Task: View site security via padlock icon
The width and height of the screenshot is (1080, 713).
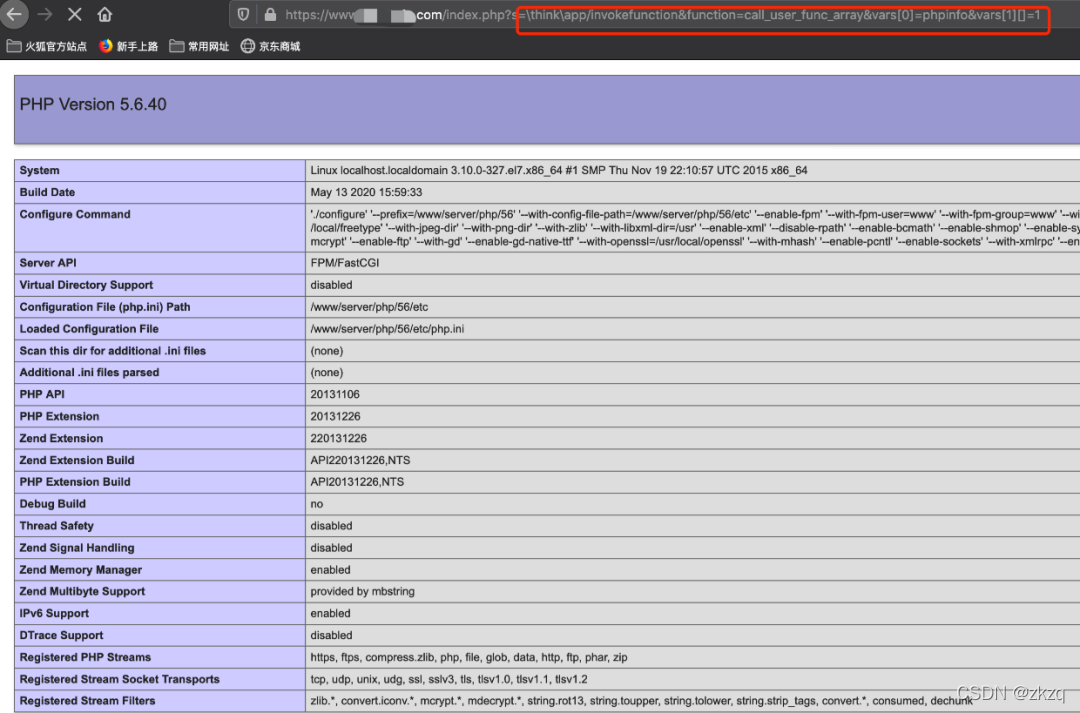Action: 270,14
